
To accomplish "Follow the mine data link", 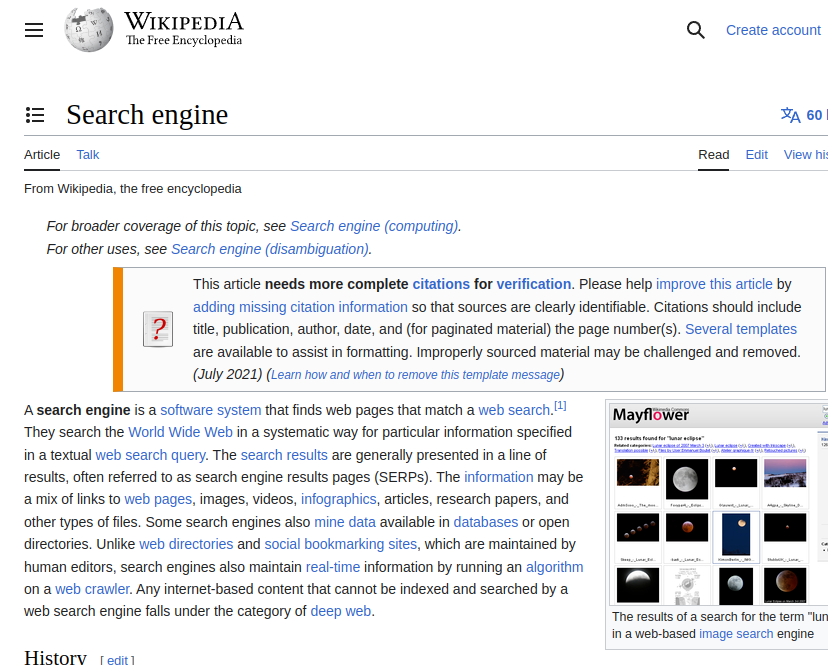I will coord(345,522).
